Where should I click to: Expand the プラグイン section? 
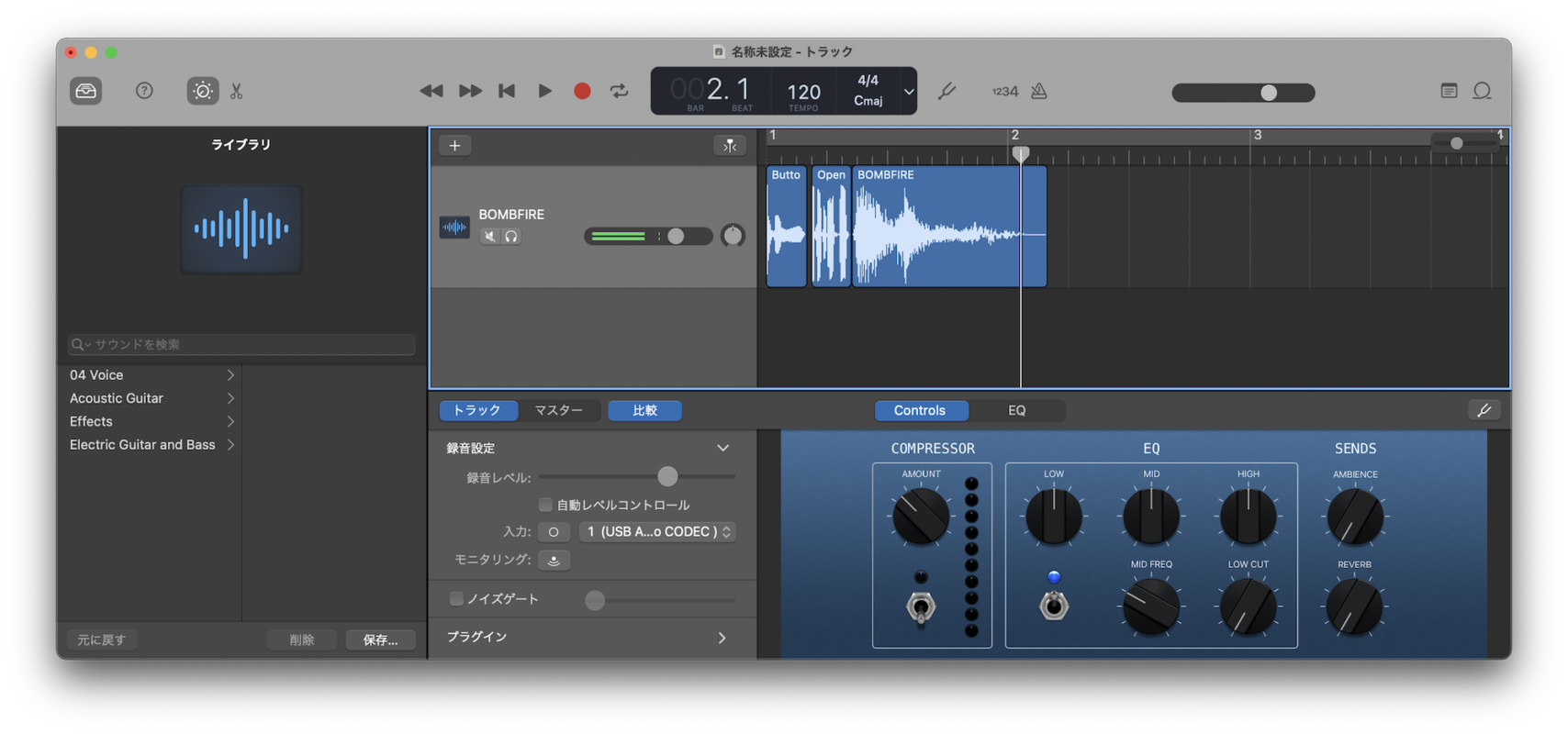pyautogui.click(x=722, y=638)
